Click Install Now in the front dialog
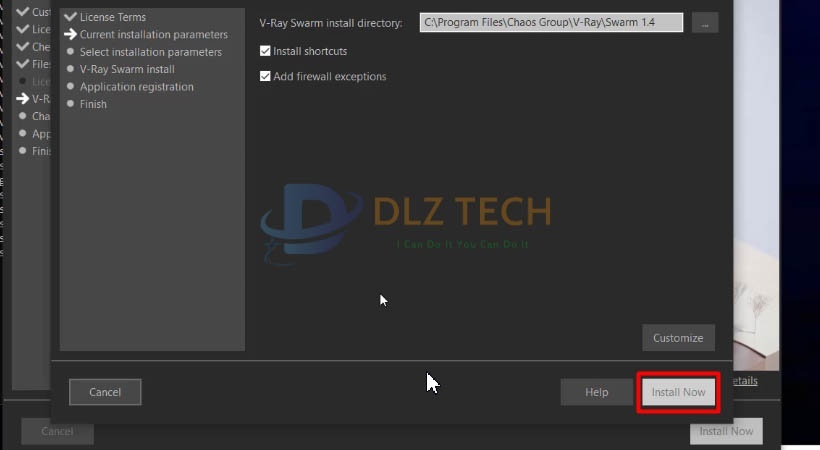Image resolution: width=820 pixels, height=450 pixels. pyautogui.click(x=678, y=392)
